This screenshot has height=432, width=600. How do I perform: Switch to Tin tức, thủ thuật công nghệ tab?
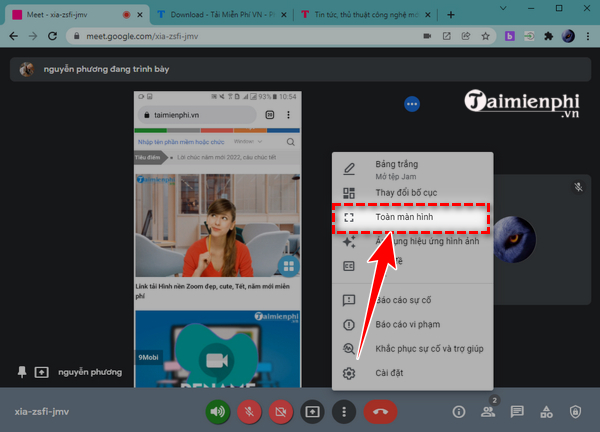point(366,15)
